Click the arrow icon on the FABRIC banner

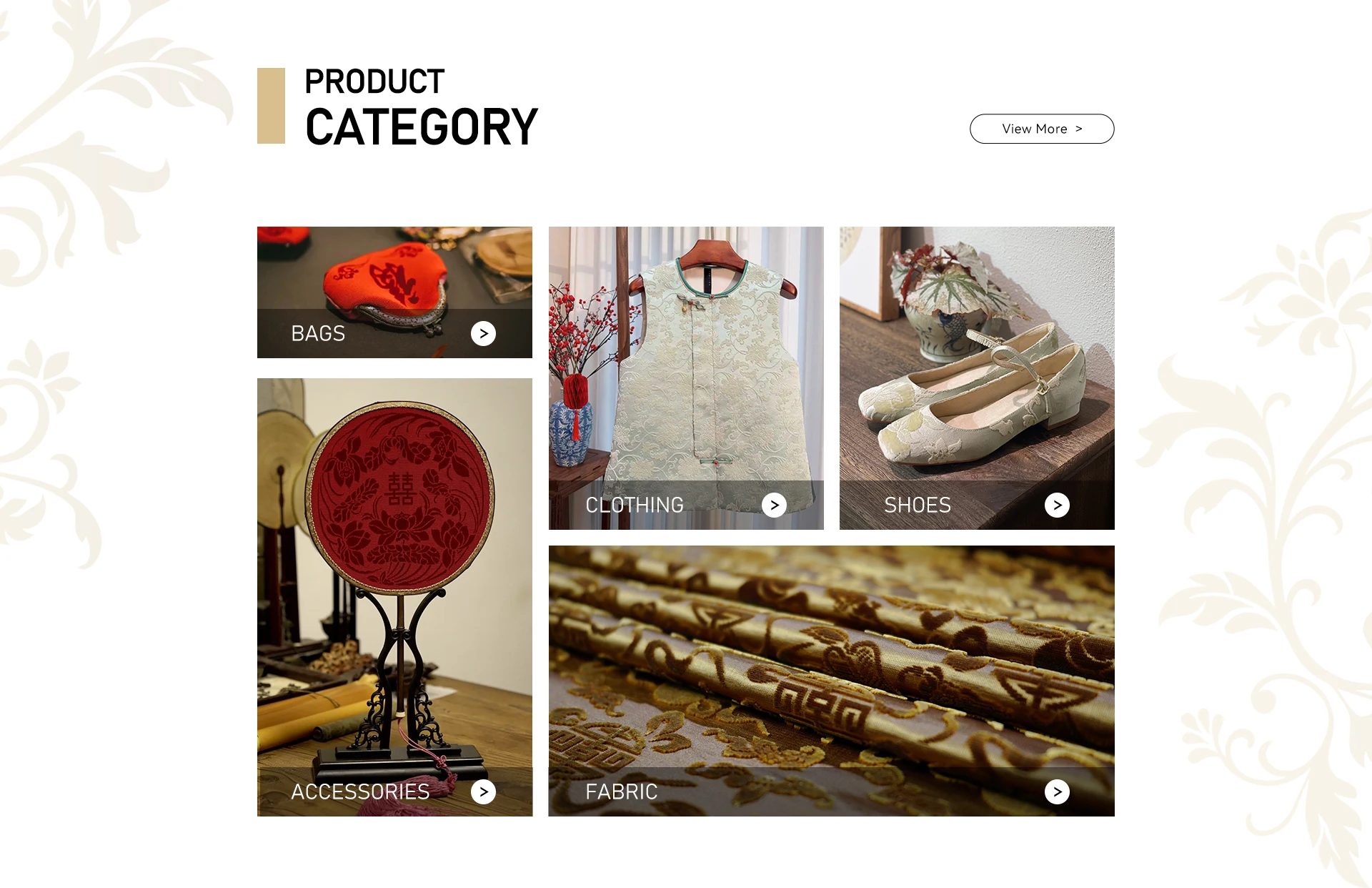point(1057,791)
